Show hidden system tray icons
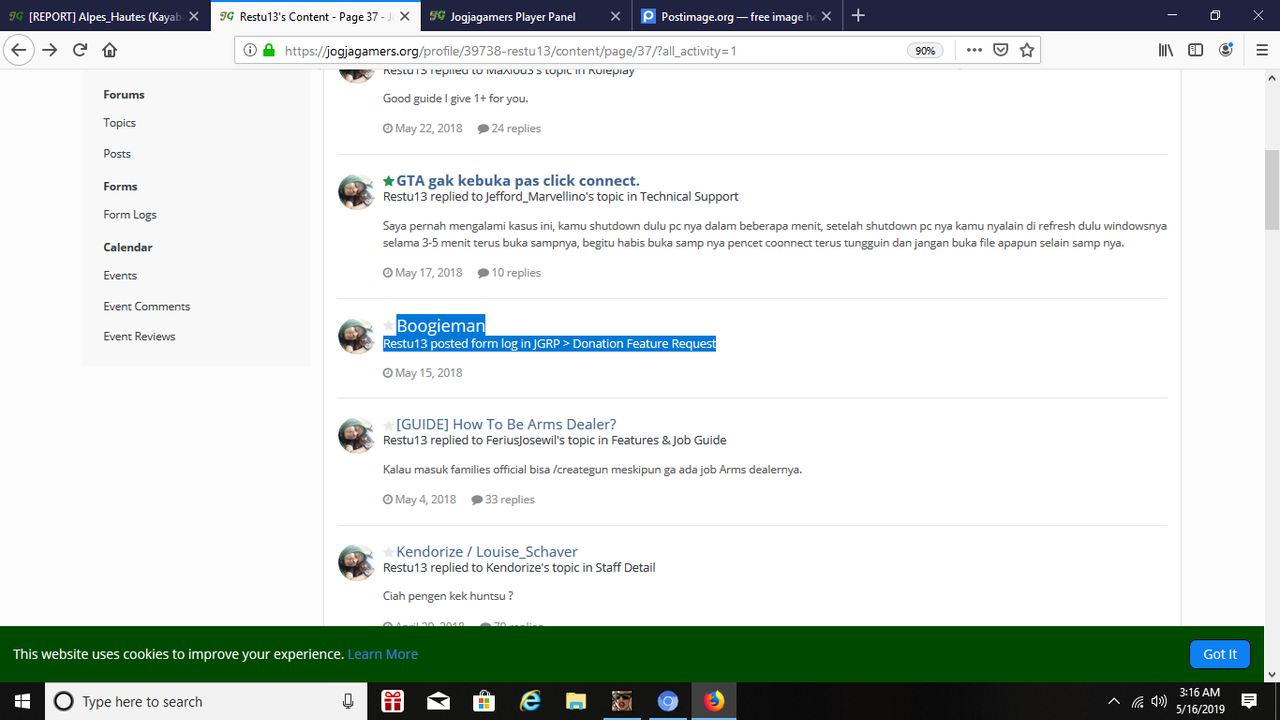Image resolution: width=1280 pixels, height=720 pixels. tap(1114, 701)
